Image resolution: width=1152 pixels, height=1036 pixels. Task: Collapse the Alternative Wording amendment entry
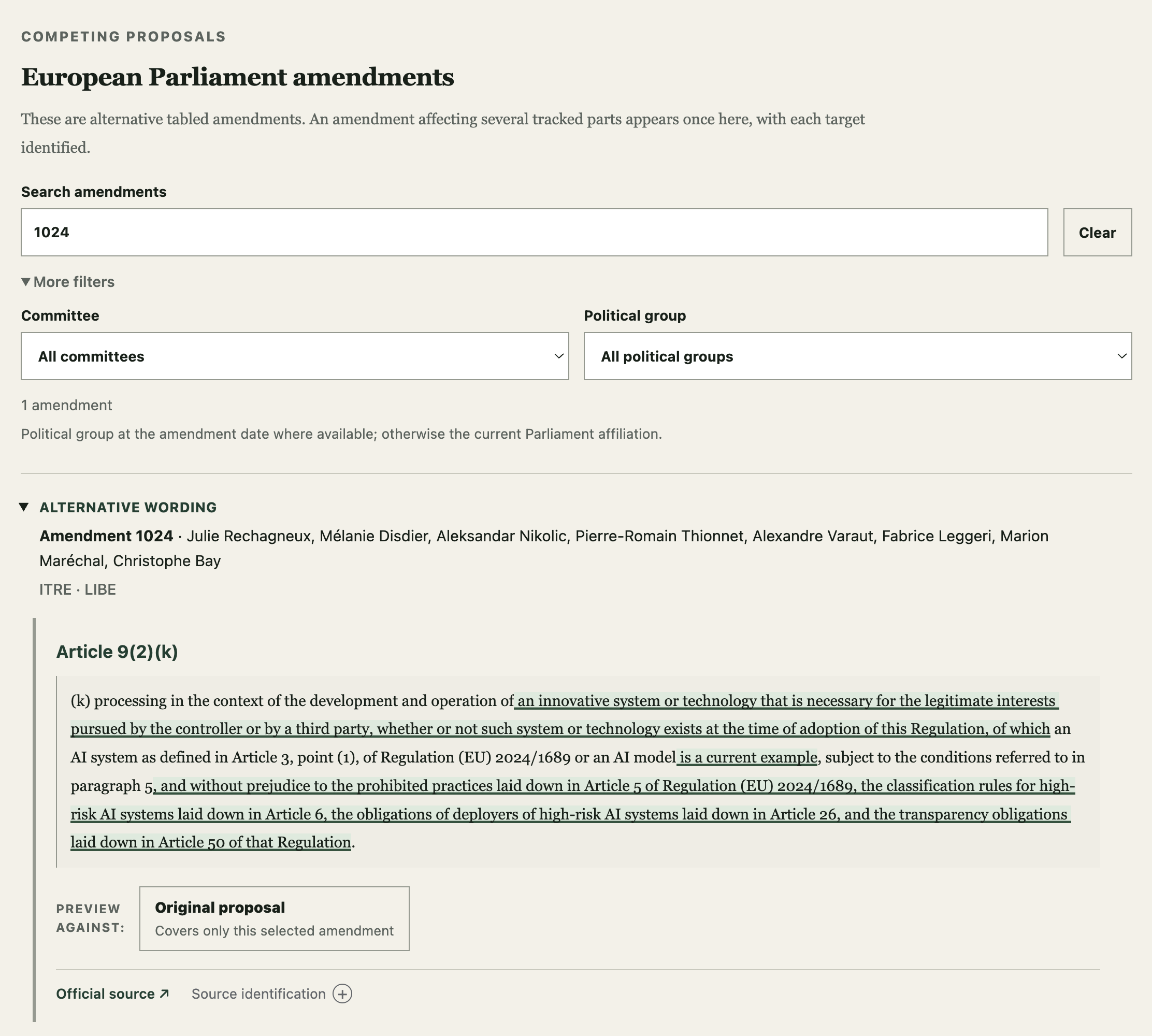(x=24, y=507)
